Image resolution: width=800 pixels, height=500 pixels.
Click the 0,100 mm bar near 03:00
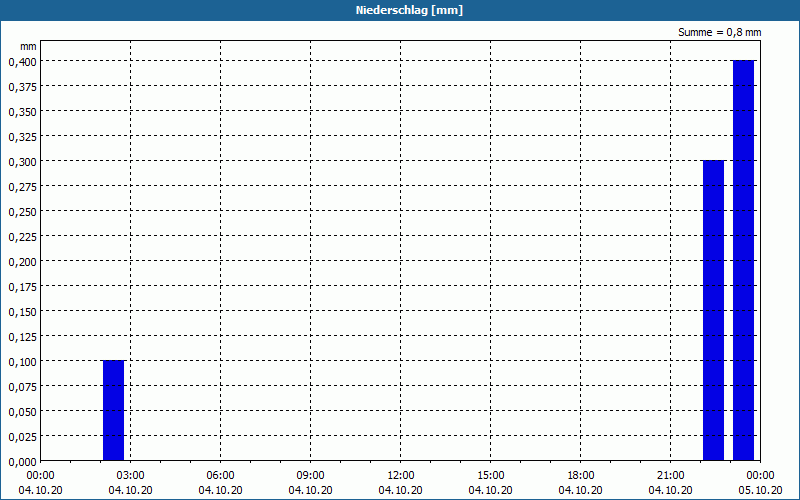[113, 411]
